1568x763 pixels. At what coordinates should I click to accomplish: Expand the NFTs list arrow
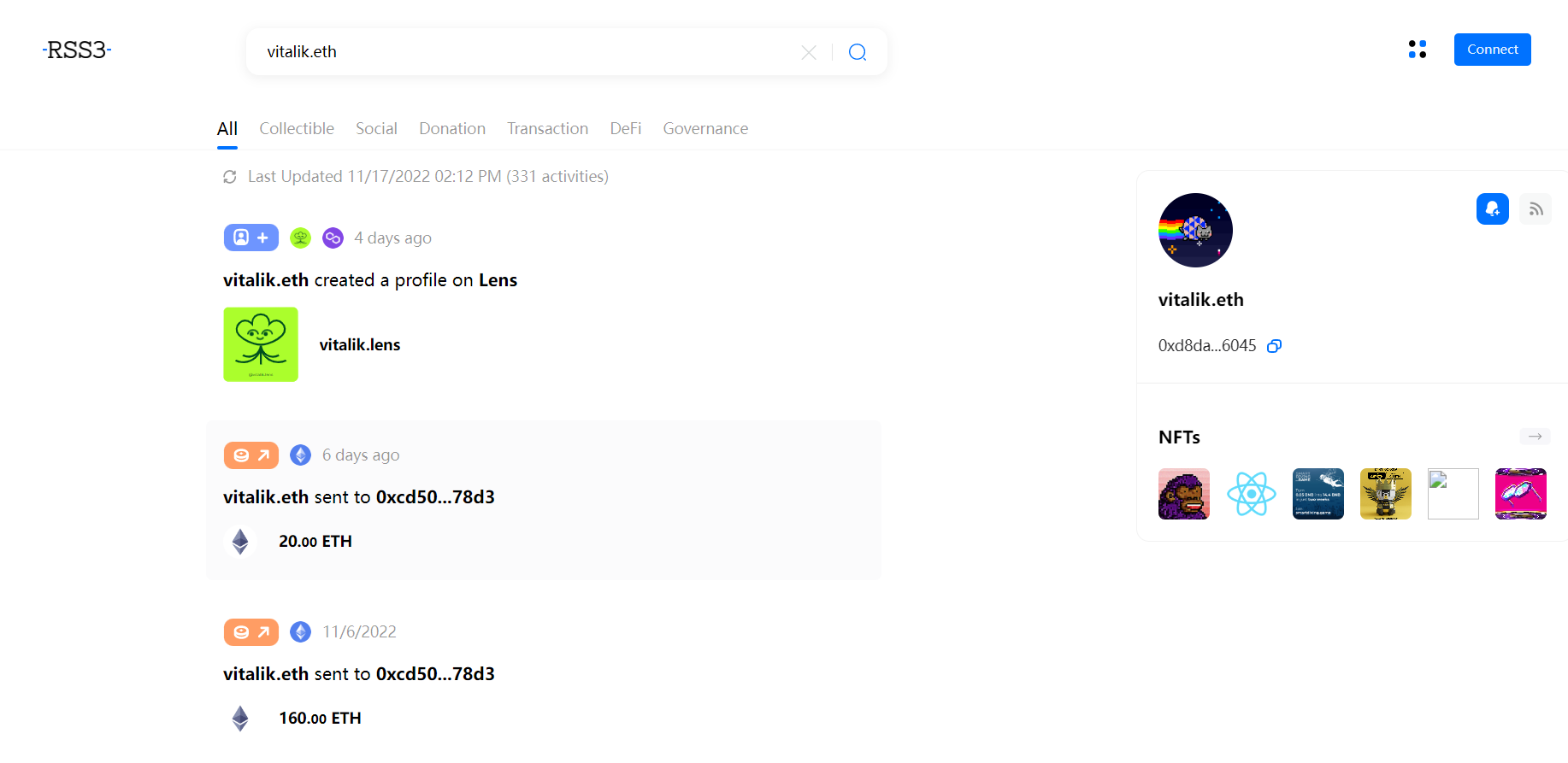(1535, 437)
